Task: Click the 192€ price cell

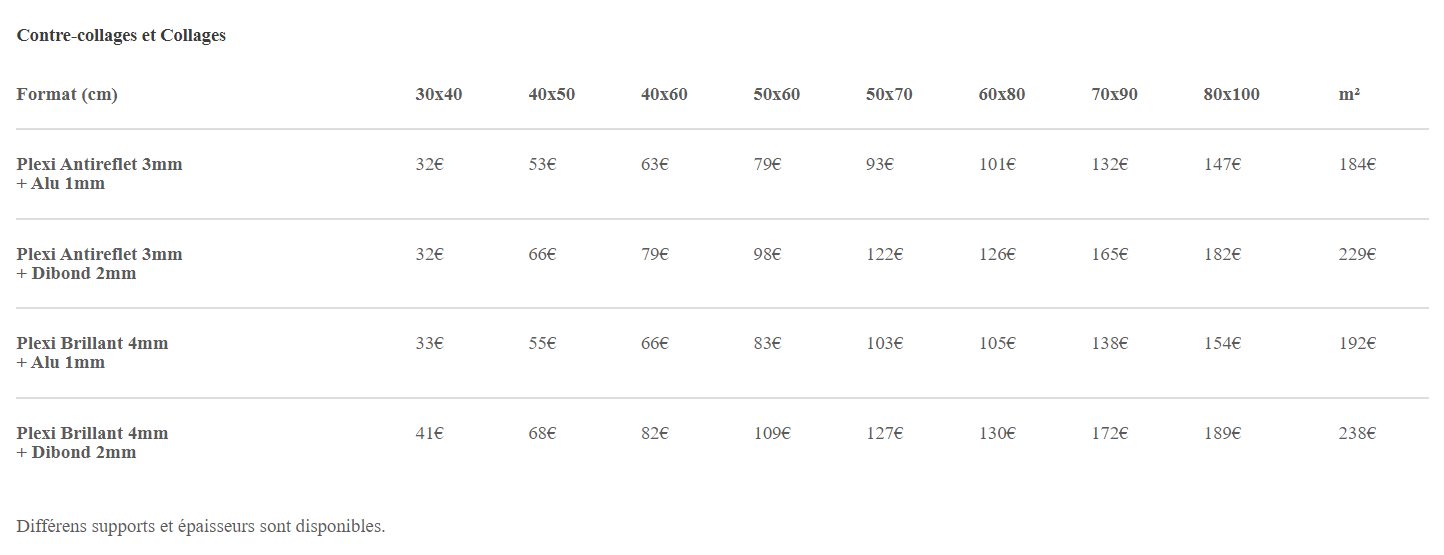Action: (1357, 343)
